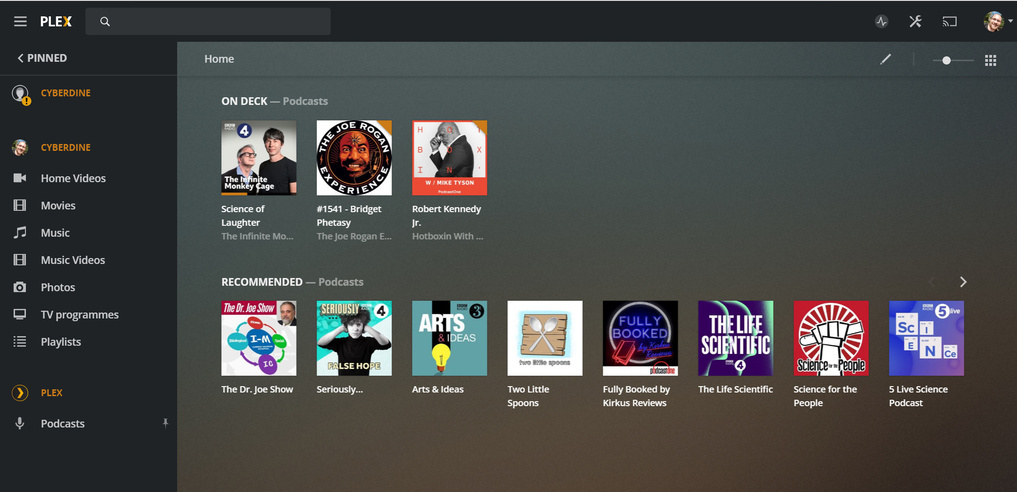Click the 5 Live Science Podcast title
Viewport: 1017px width, 492px height.
[918, 396]
